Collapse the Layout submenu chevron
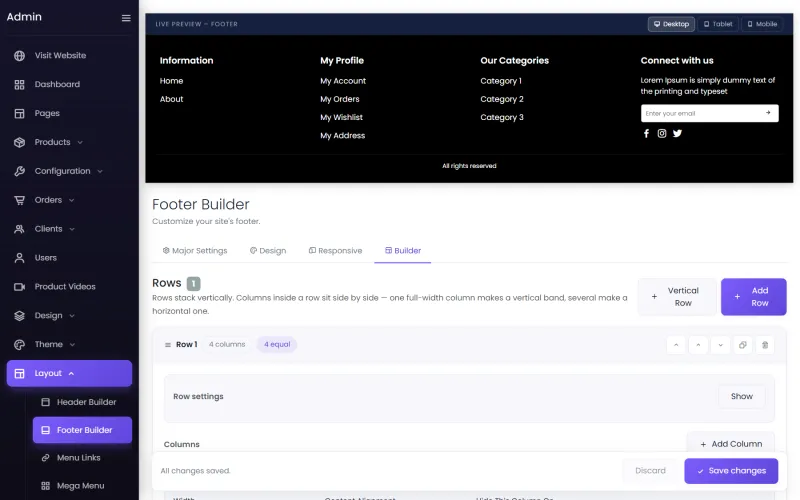This screenshot has width=800, height=500. (71, 373)
